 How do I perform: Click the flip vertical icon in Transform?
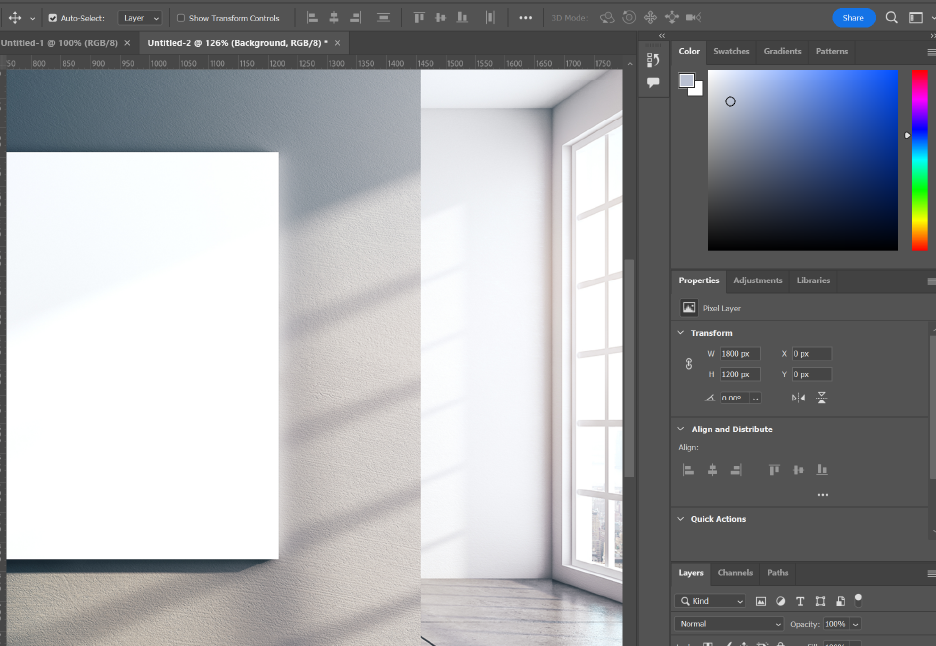(822, 397)
